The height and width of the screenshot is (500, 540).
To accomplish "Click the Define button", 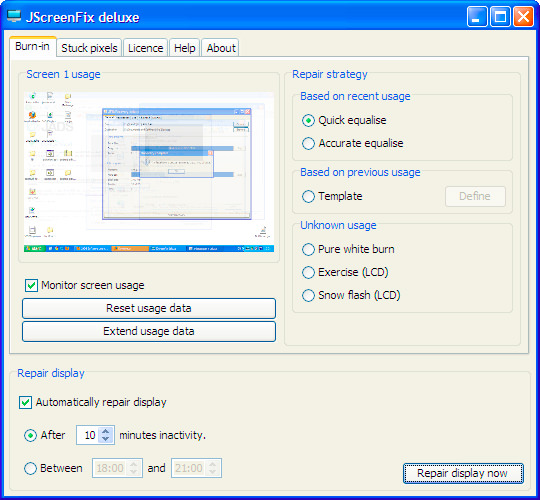I will point(475,196).
